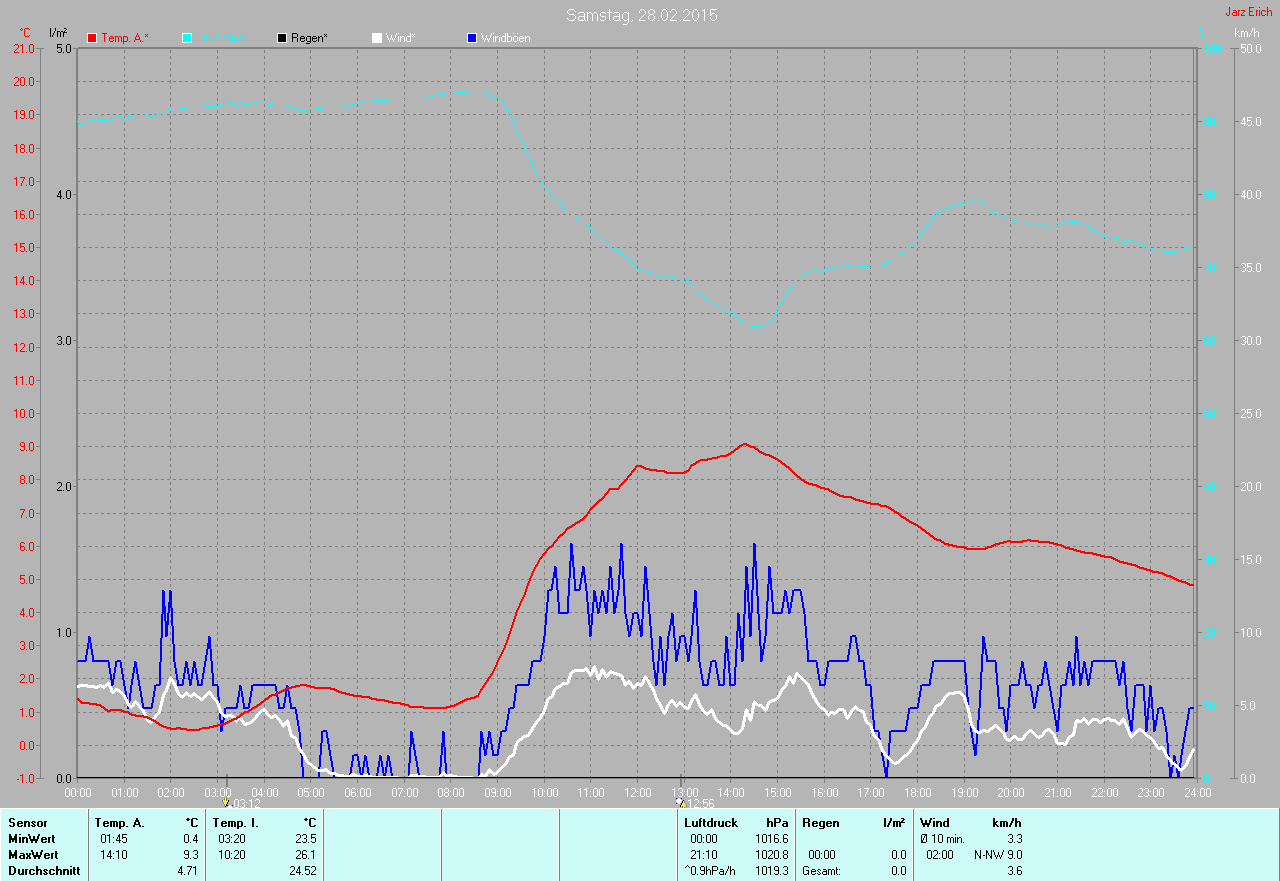Click the chart title 'Samstag, 28.02.2015'
This screenshot has width=1280, height=881.
(x=641, y=15)
